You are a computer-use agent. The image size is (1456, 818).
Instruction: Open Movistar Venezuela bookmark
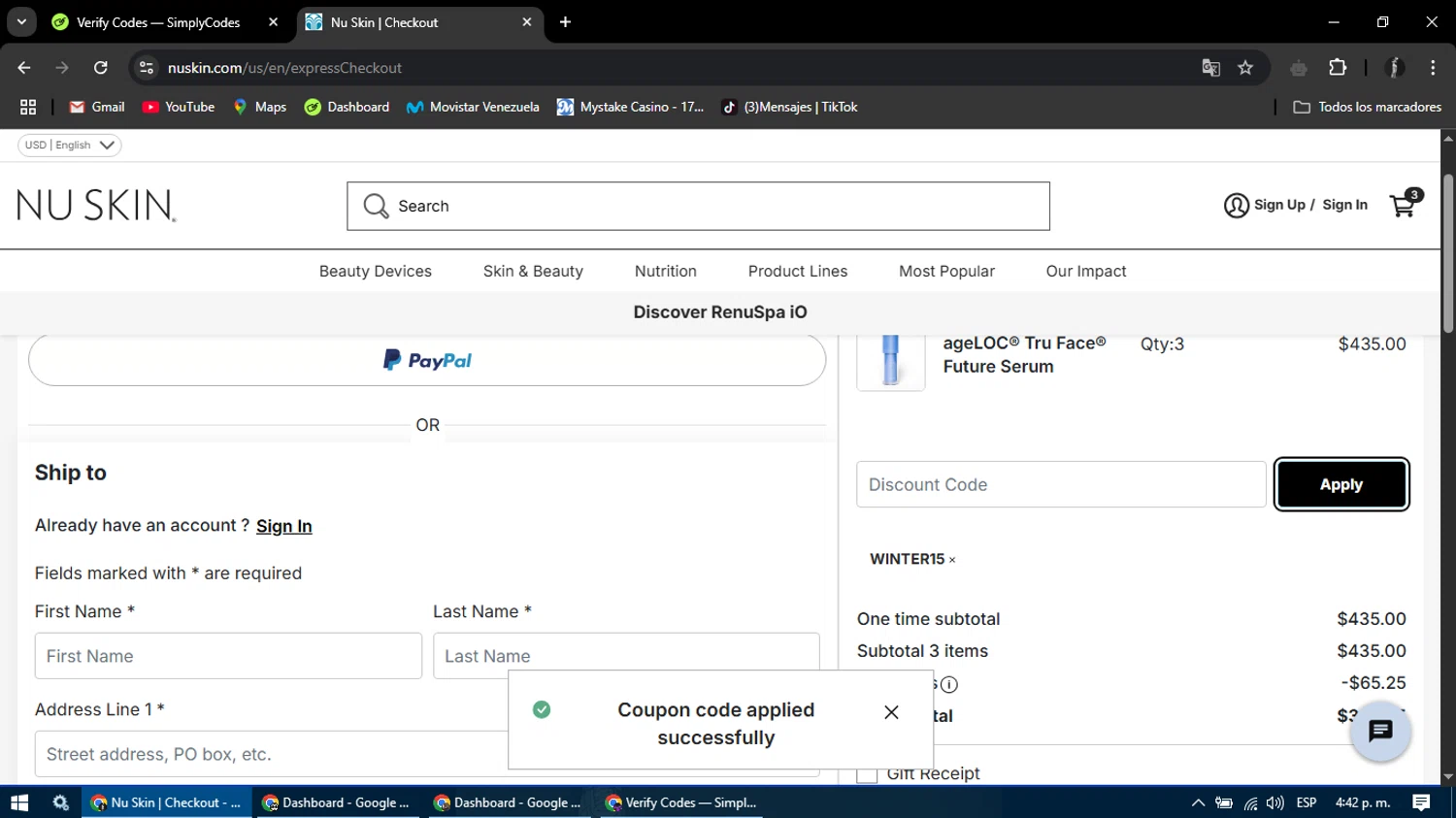point(473,107)
